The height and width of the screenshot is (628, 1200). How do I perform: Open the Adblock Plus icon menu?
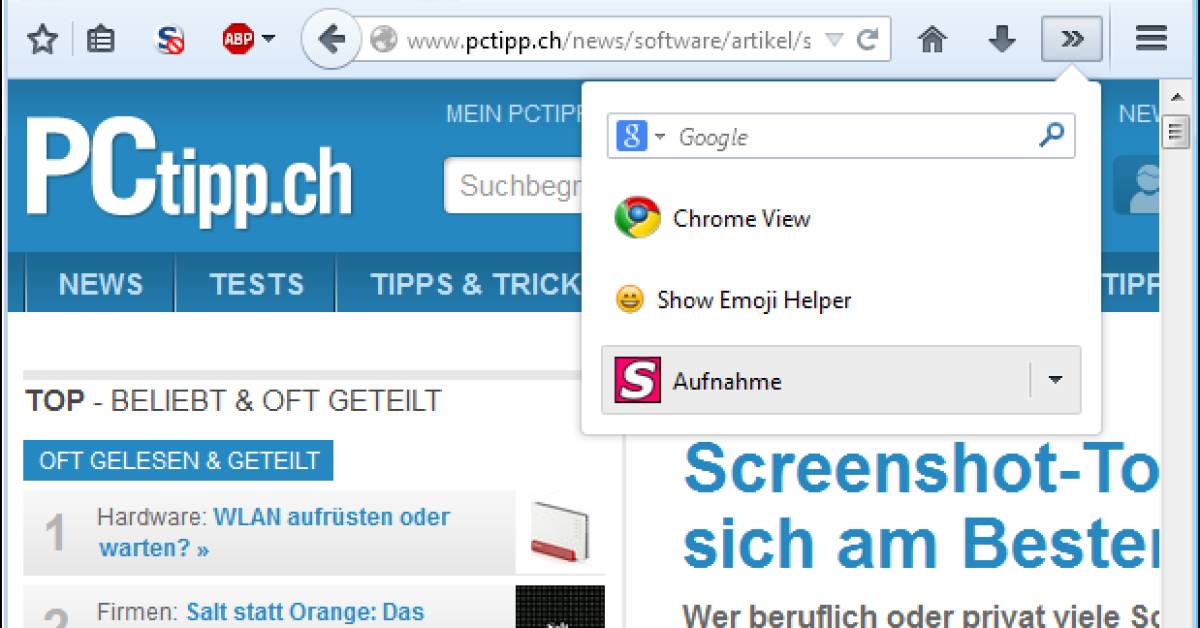[237, 38]
